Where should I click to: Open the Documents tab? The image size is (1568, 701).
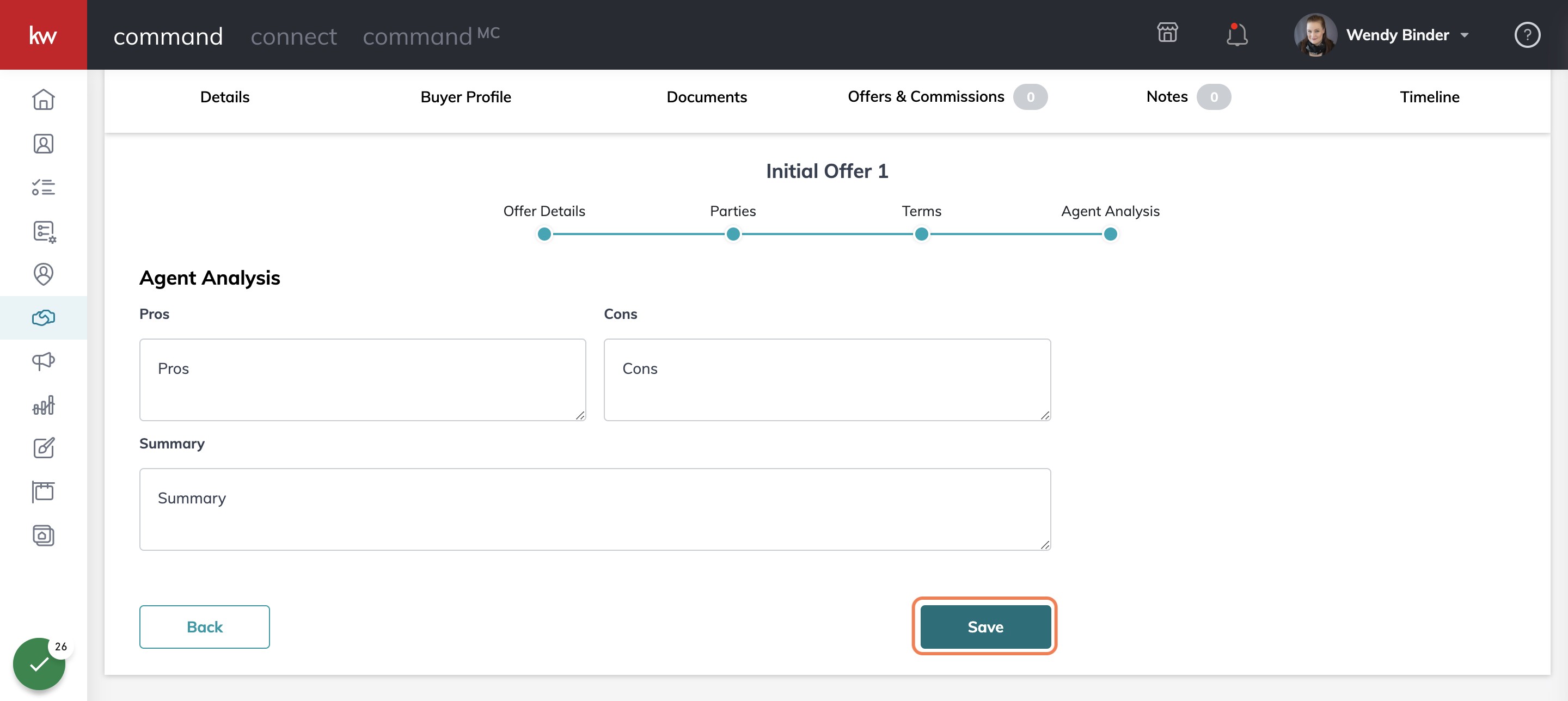(x=706, y=97)
